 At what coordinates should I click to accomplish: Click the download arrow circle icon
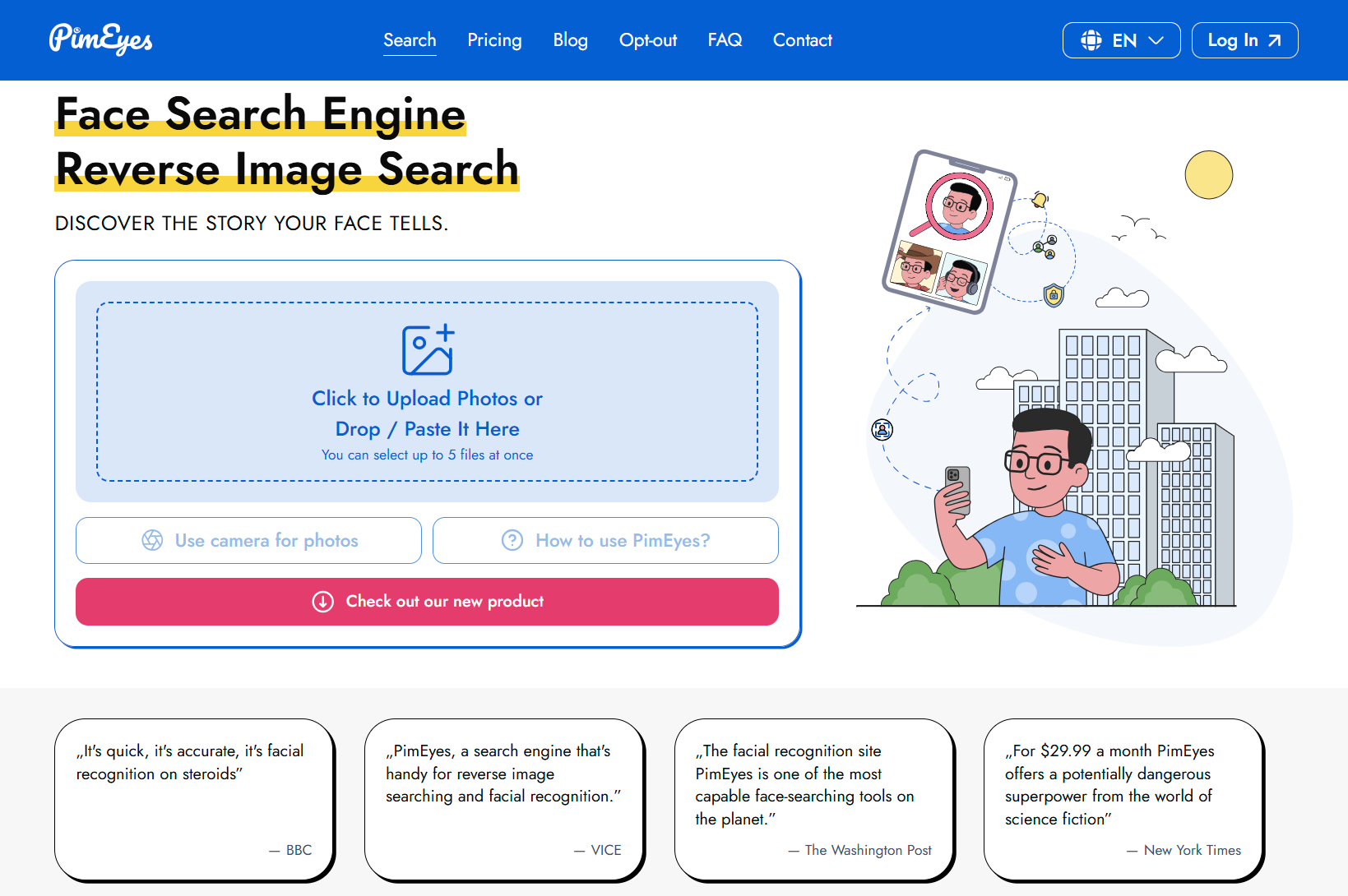pos(323,602)
